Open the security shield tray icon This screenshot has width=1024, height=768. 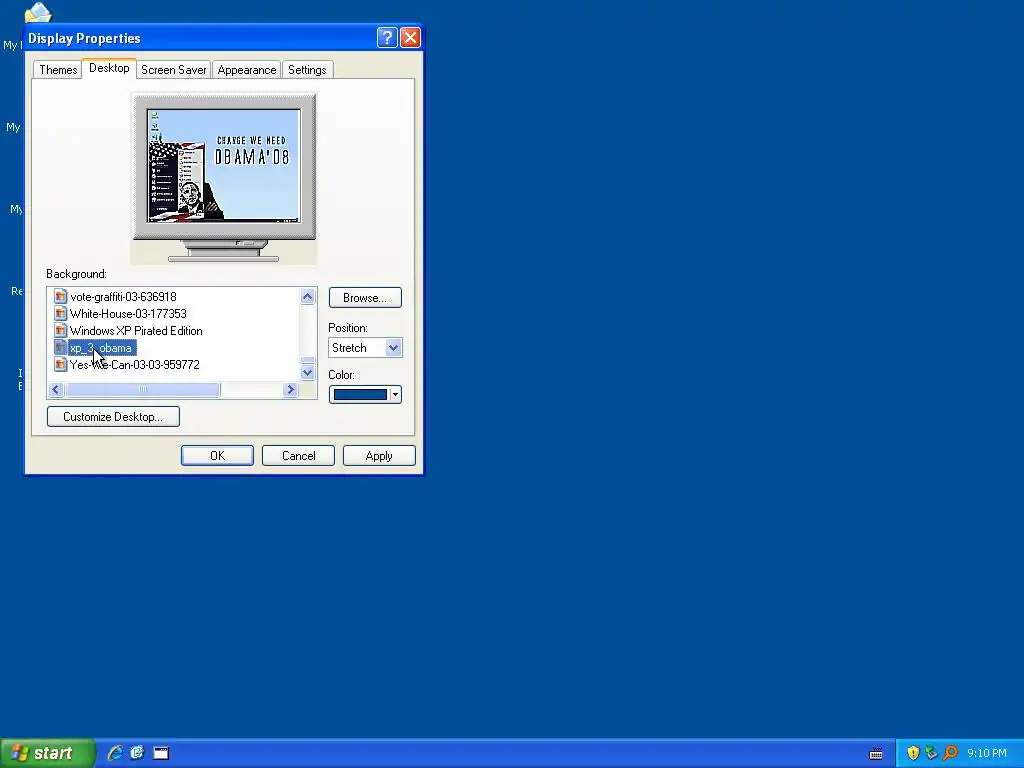point(913,753)
